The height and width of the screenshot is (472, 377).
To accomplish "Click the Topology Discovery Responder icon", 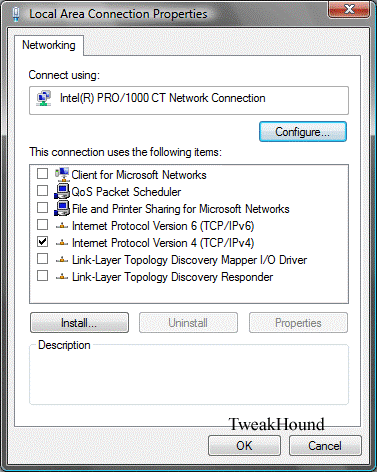I will (62, 277).
